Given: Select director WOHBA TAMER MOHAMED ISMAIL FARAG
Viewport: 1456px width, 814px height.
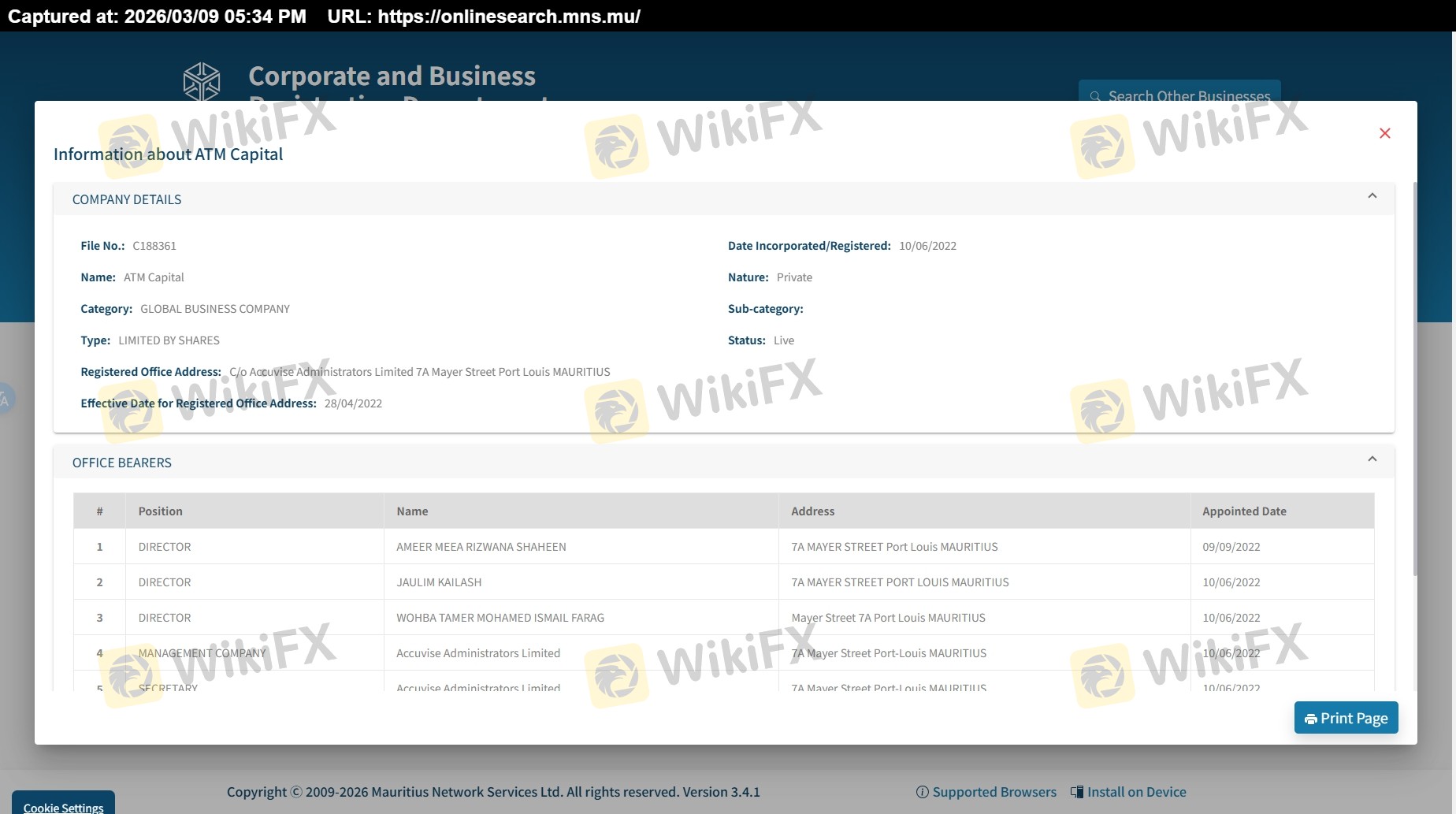Looking at the screenshot, I should coord(500,618).
